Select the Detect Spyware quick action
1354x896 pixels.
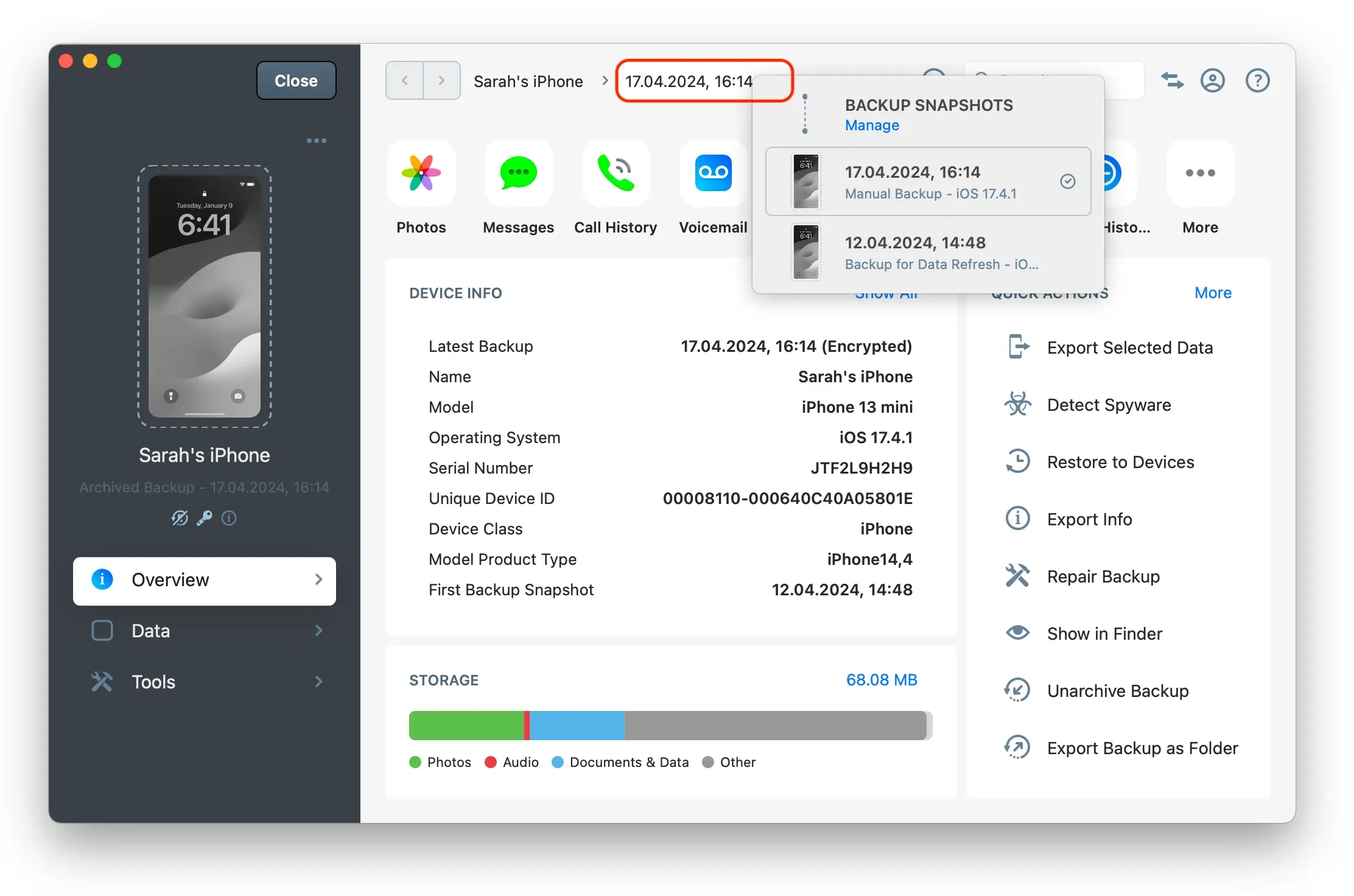1108,404
